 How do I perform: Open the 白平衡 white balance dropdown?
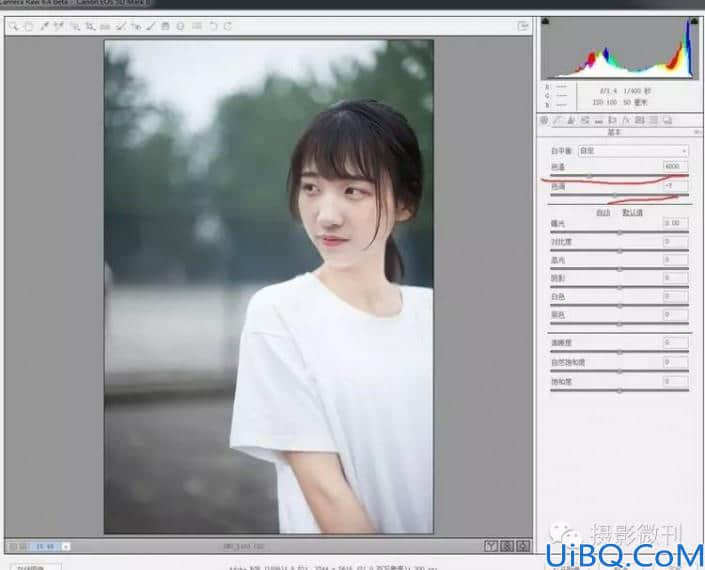(x=633, y=151)
